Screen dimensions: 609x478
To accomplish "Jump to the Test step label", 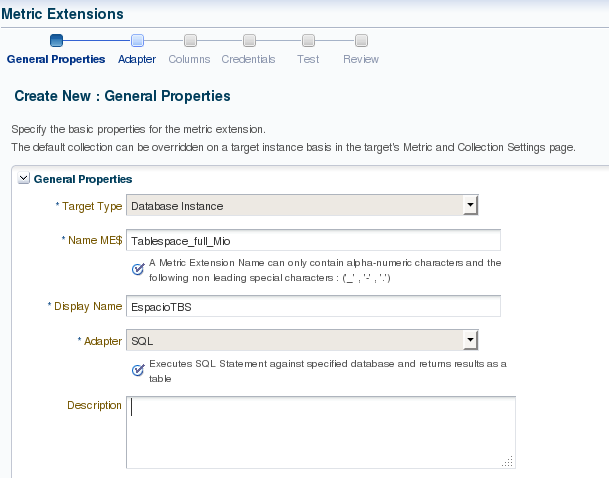I will click(x=308, y=59).
